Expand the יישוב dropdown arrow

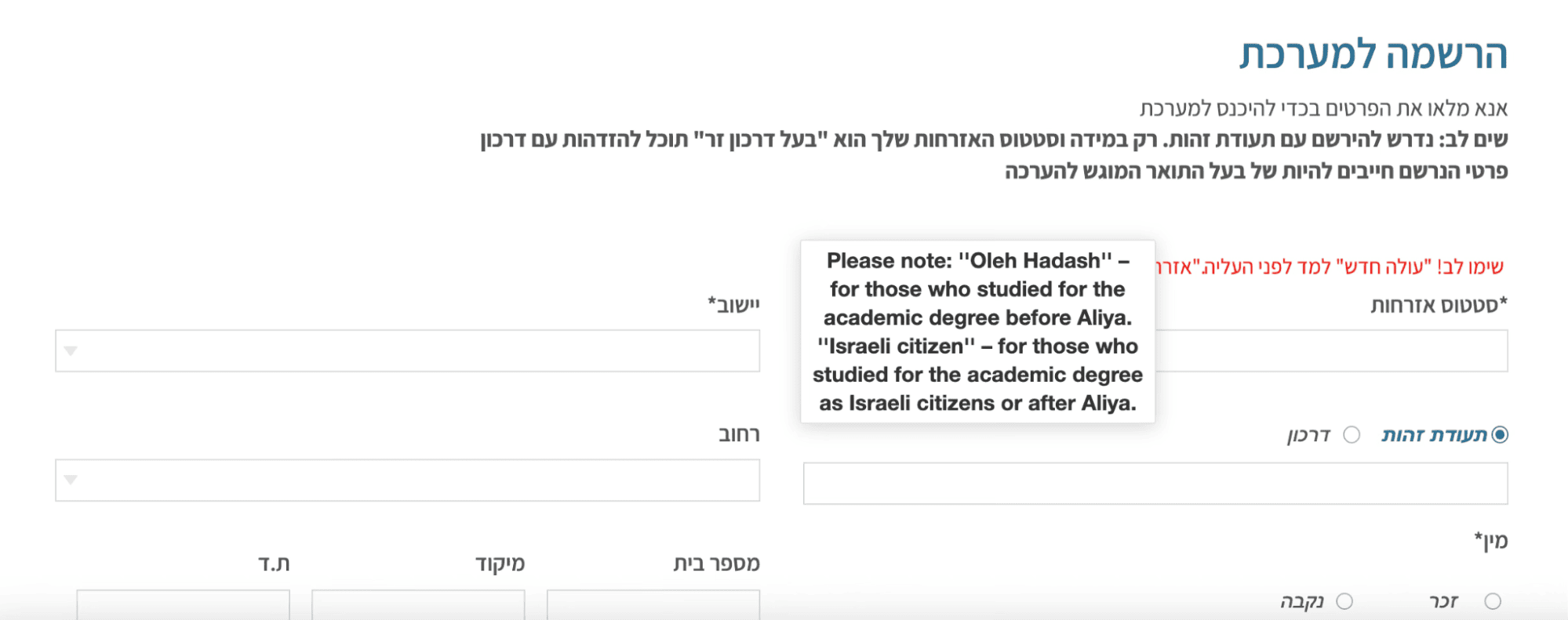coord(71,350)
